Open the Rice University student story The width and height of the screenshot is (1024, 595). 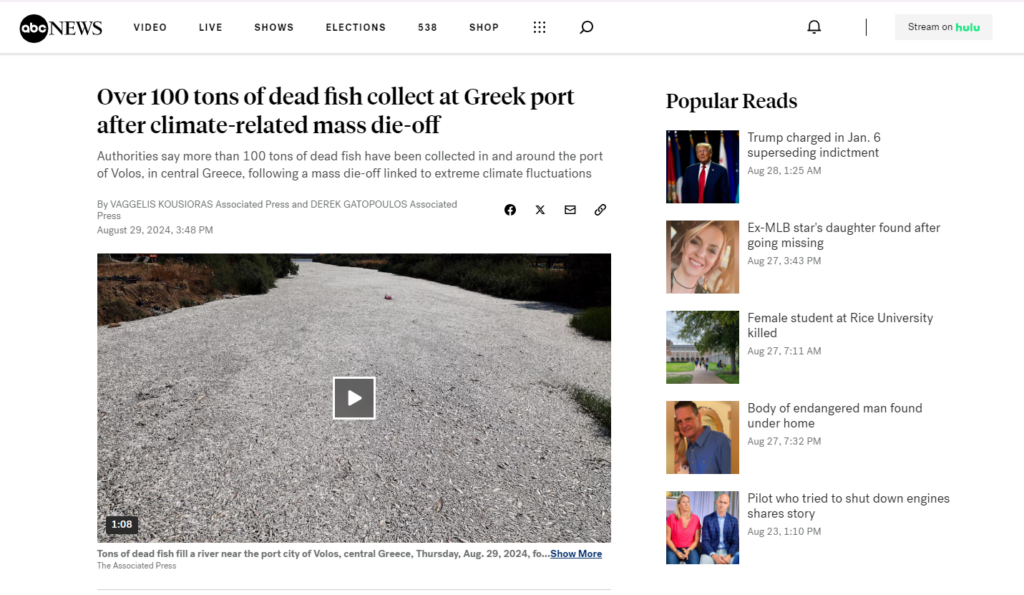(840, 325)
